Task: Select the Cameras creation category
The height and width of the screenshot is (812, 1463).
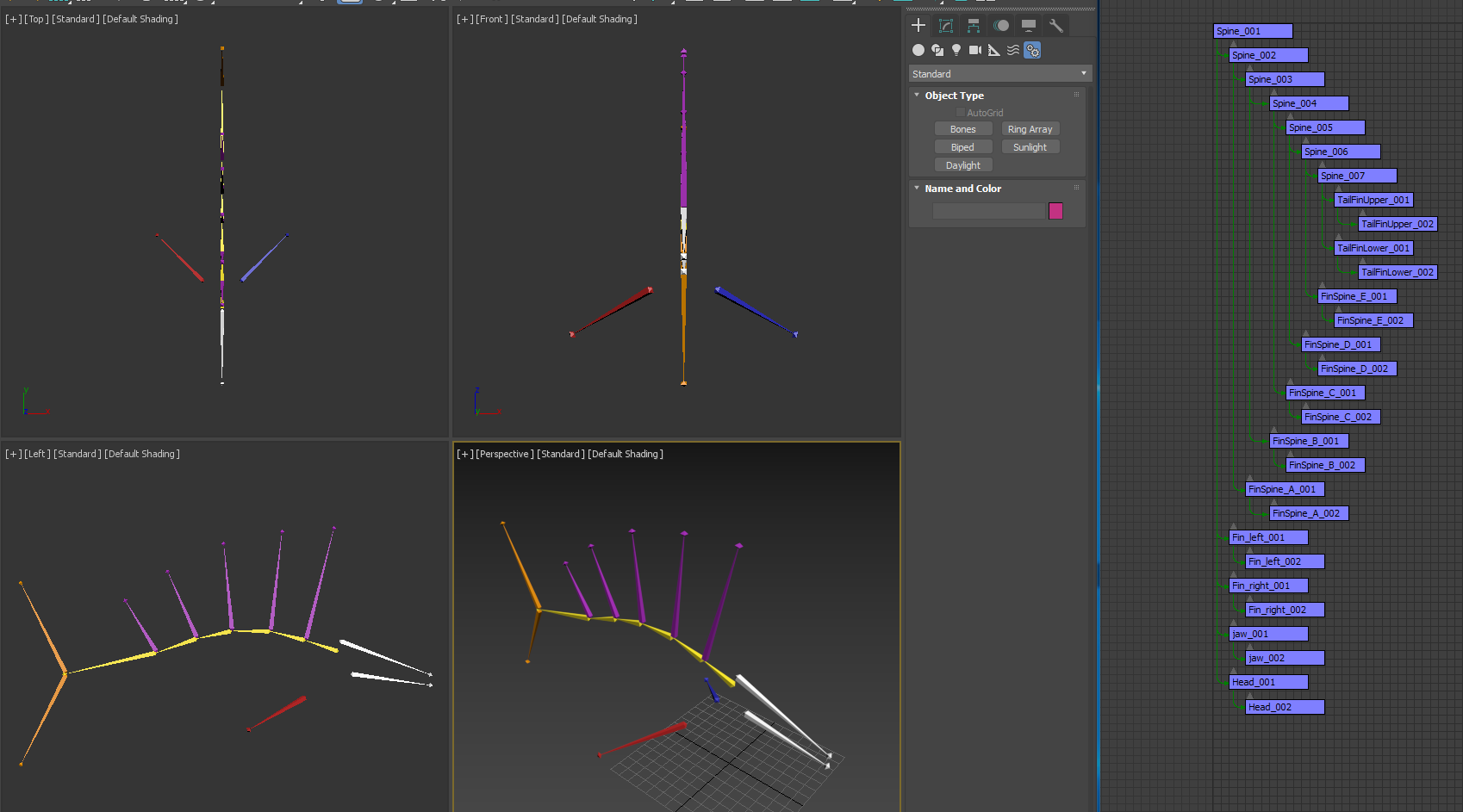Action: 974,50
